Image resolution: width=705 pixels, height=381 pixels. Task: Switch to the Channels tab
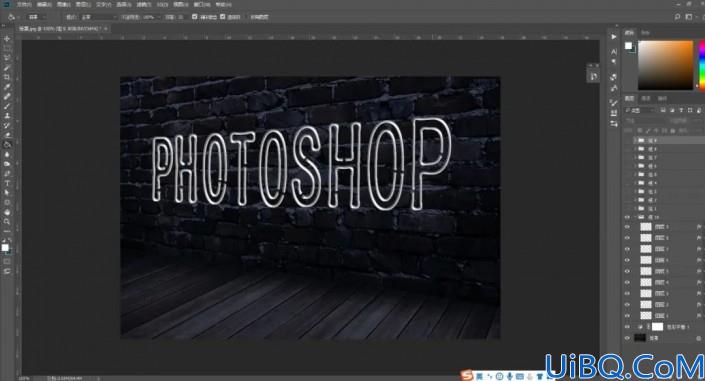point(646,99)
